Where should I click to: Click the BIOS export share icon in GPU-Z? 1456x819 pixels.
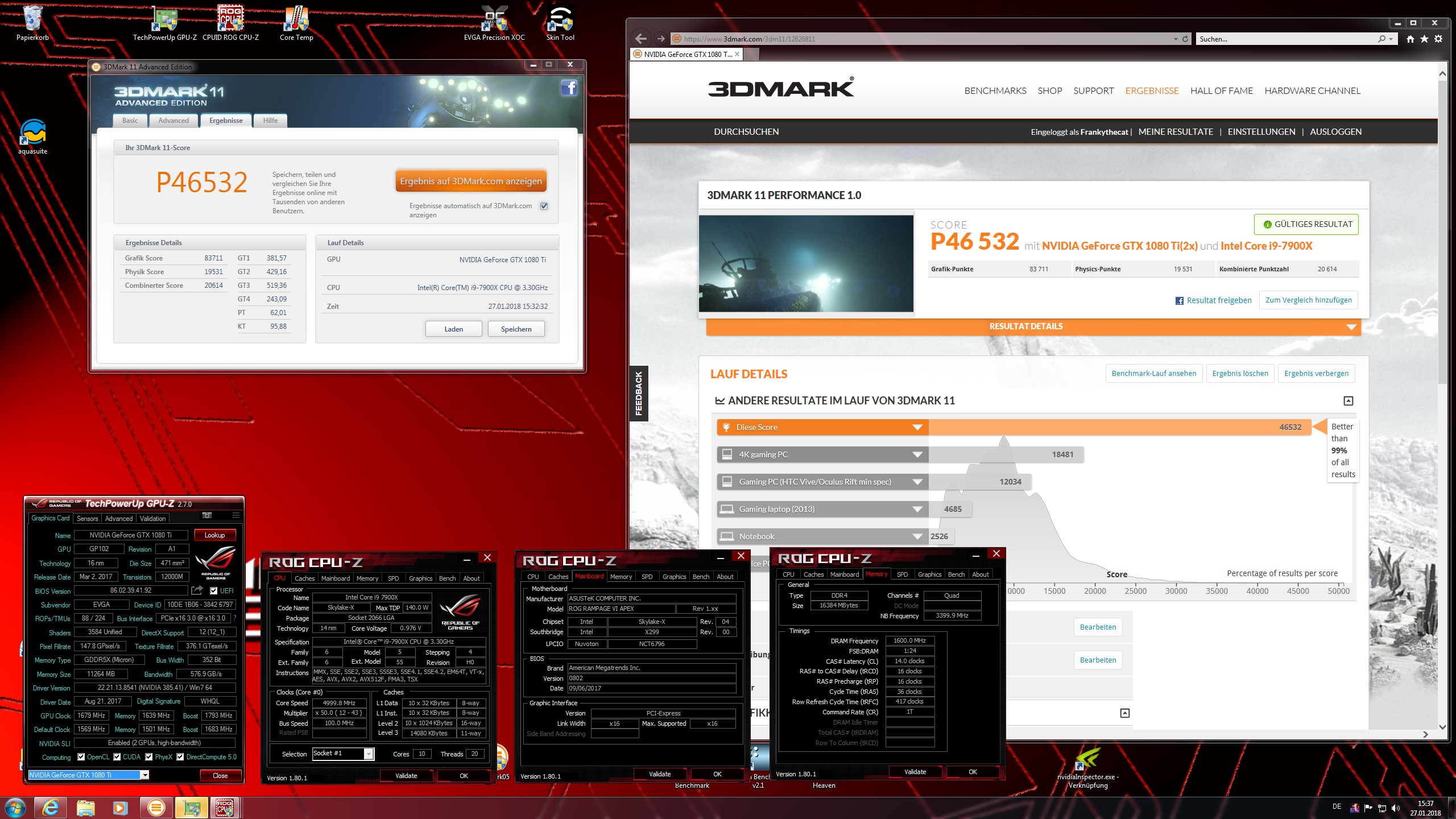197,590
